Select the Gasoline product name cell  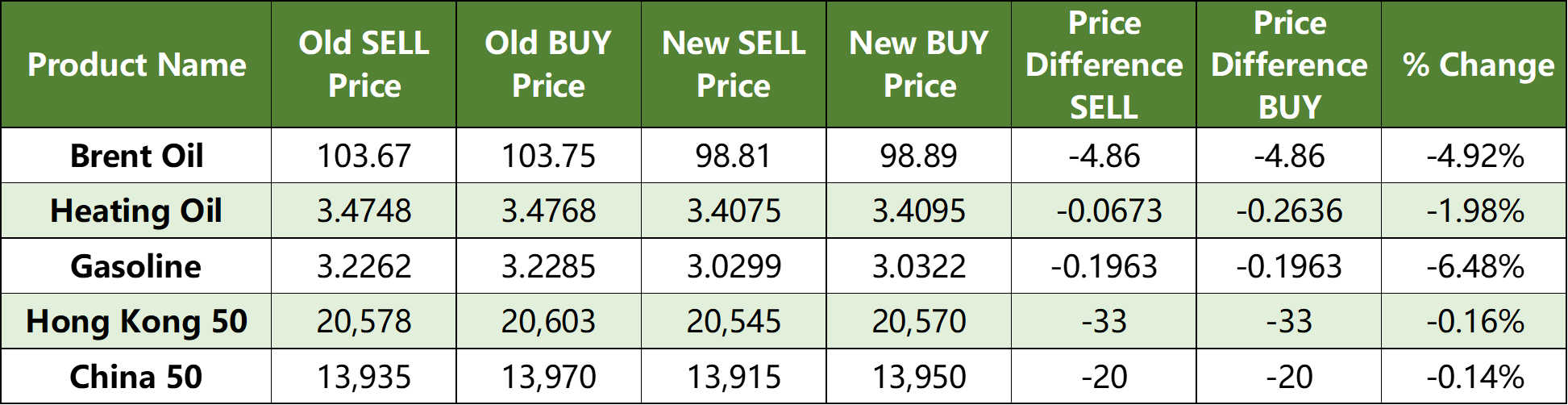coord(136,265)
